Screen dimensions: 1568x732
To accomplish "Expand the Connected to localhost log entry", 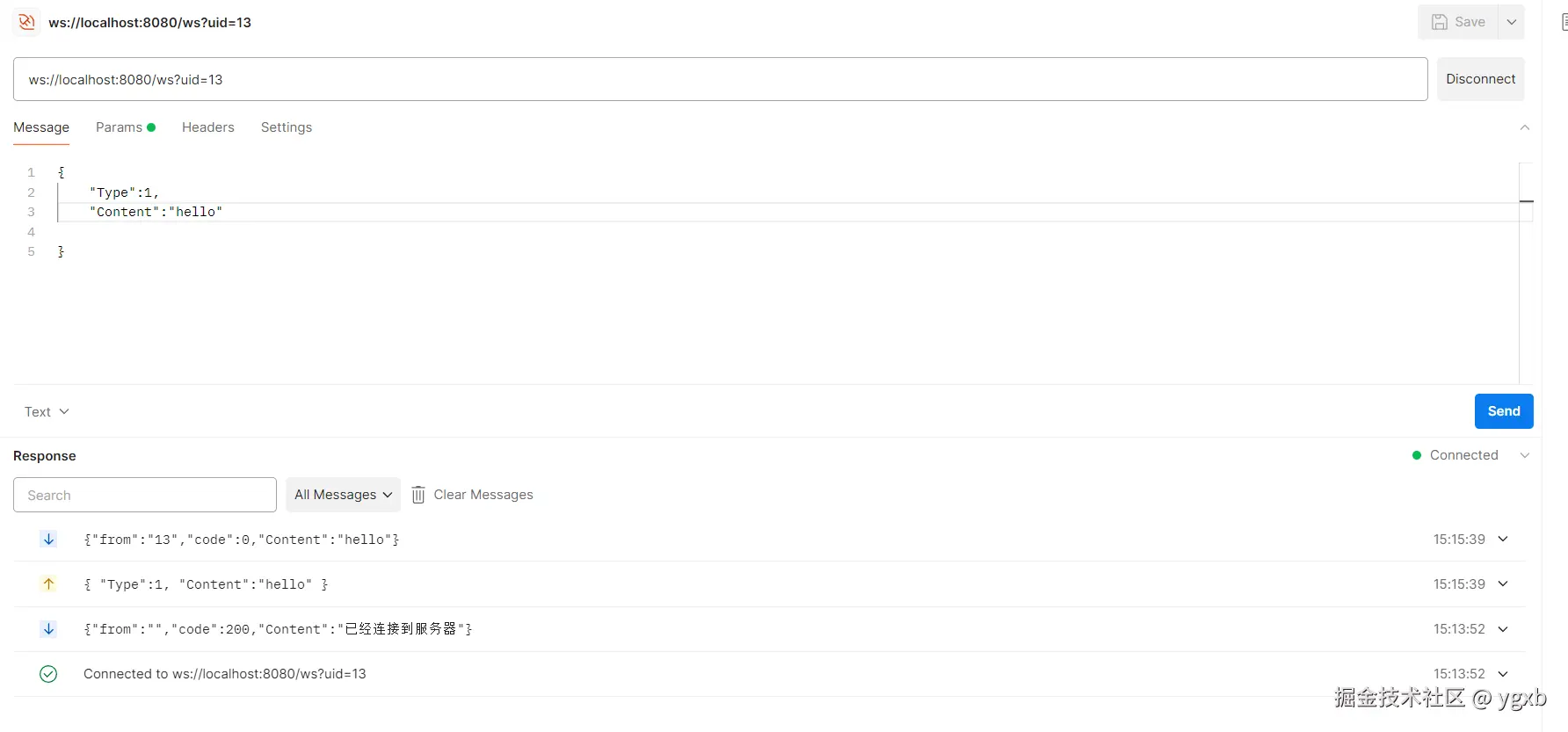I will pyautogui.click(x=1503, y=674).
